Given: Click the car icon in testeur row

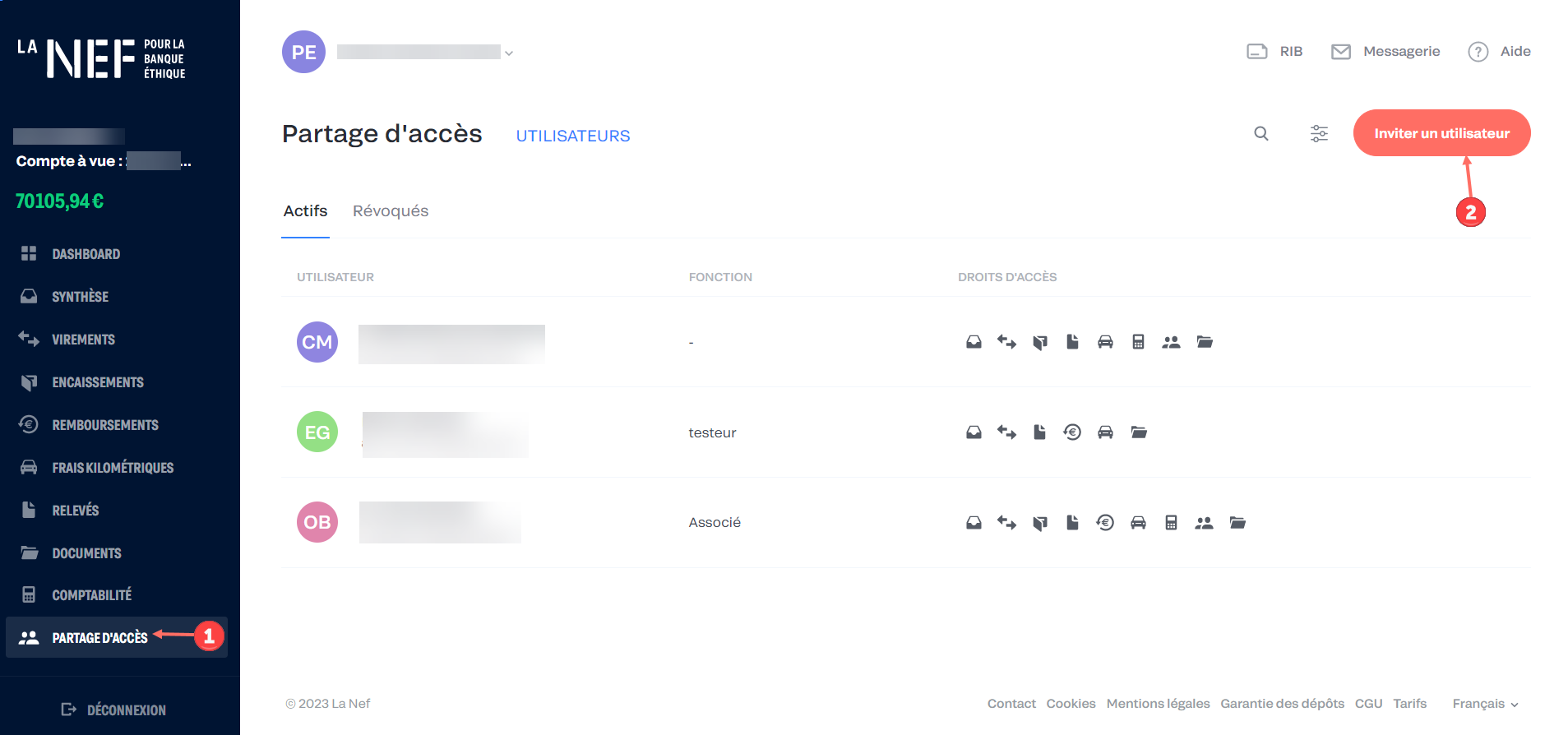Looking at the screenshot, I should click(x=1105, y=432).
